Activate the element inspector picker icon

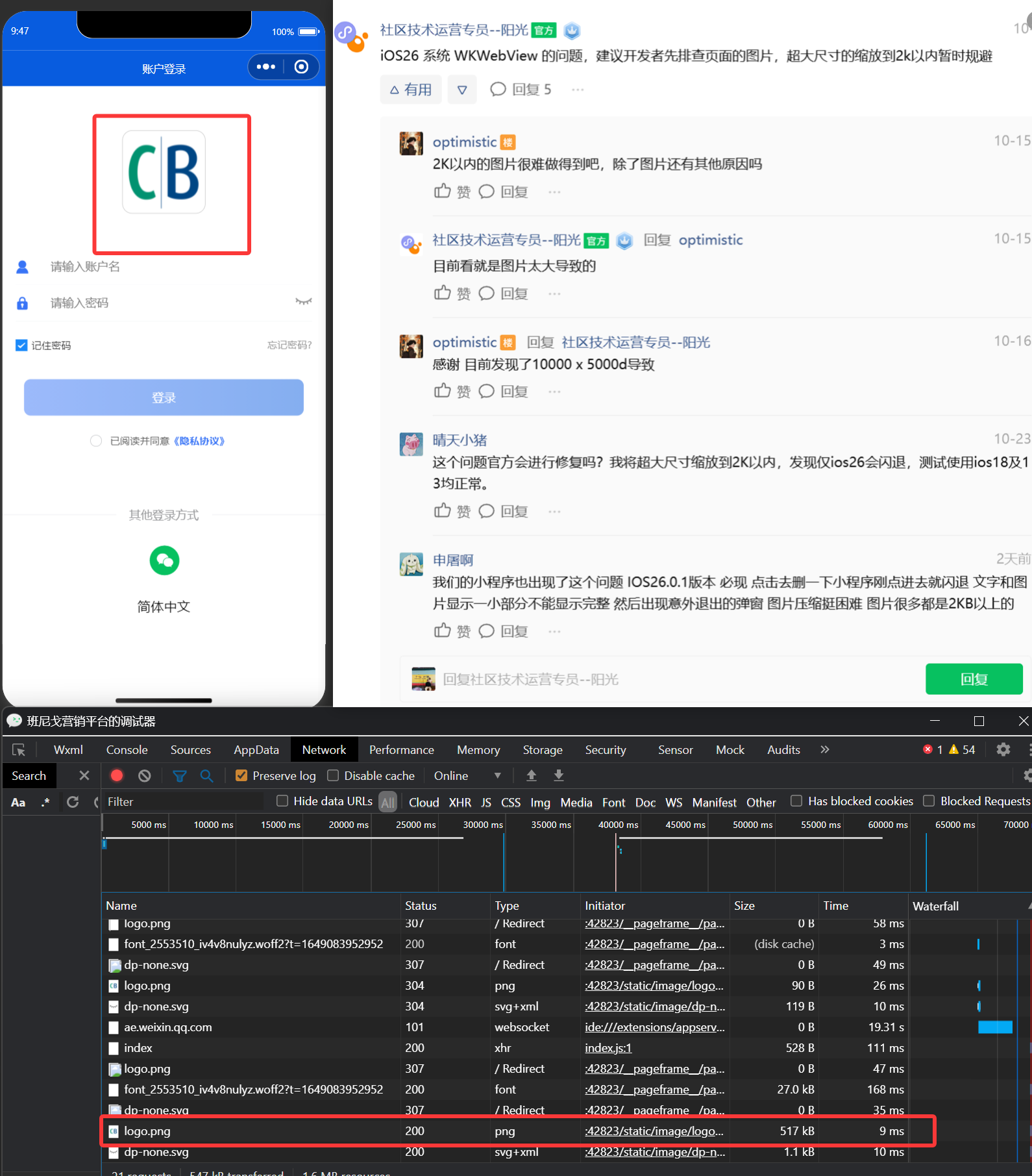[x=19, y=750]
